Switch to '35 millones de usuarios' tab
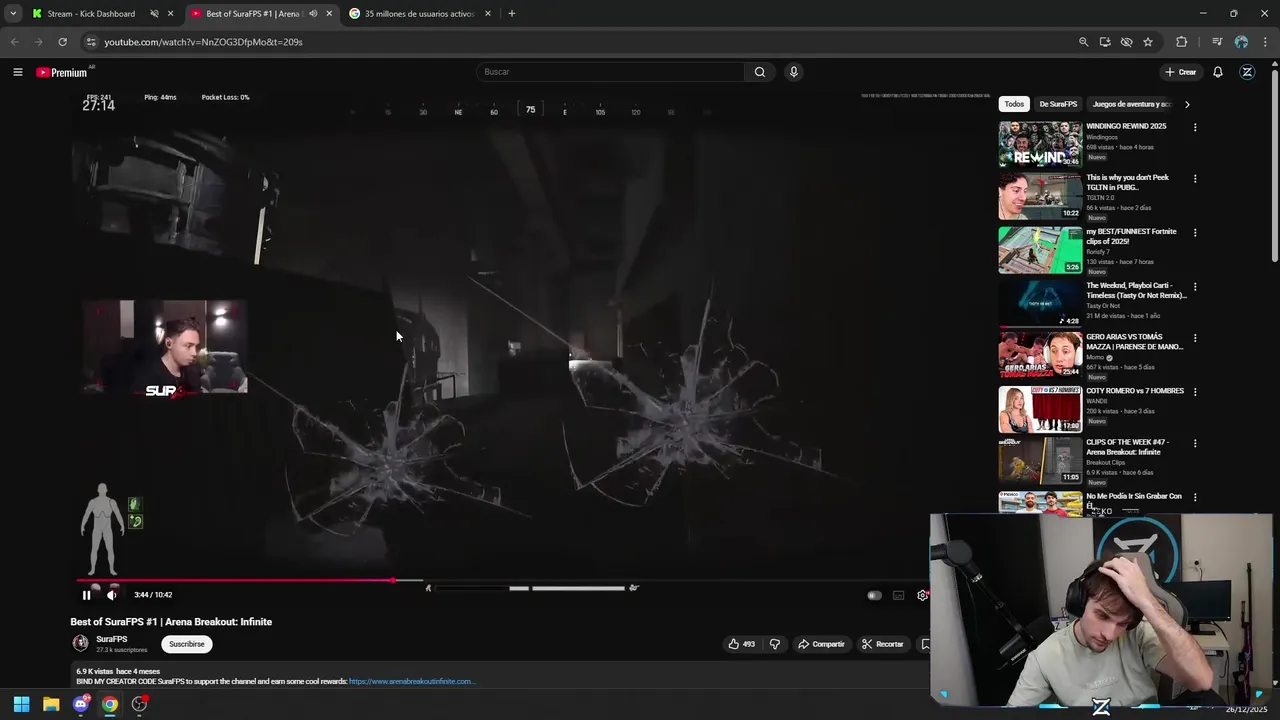The width and height of the screenshot is (1280, 720). coord(419,14)
